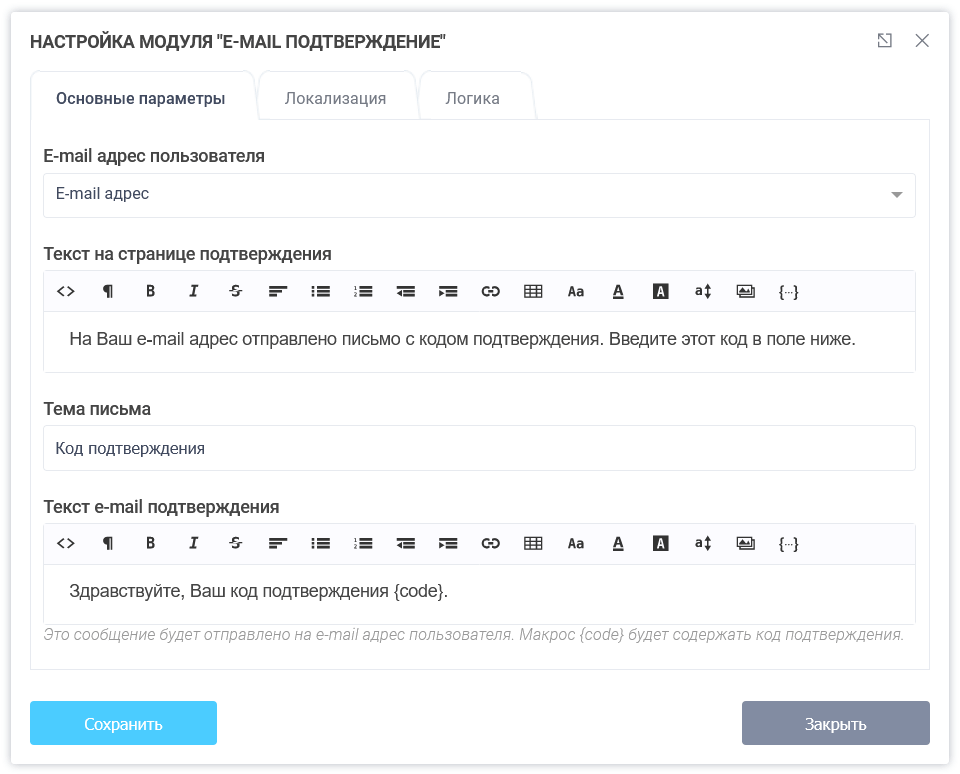Click the Тема письма input field
Screen dimensions: 960x774
click(x=478, y=447)
